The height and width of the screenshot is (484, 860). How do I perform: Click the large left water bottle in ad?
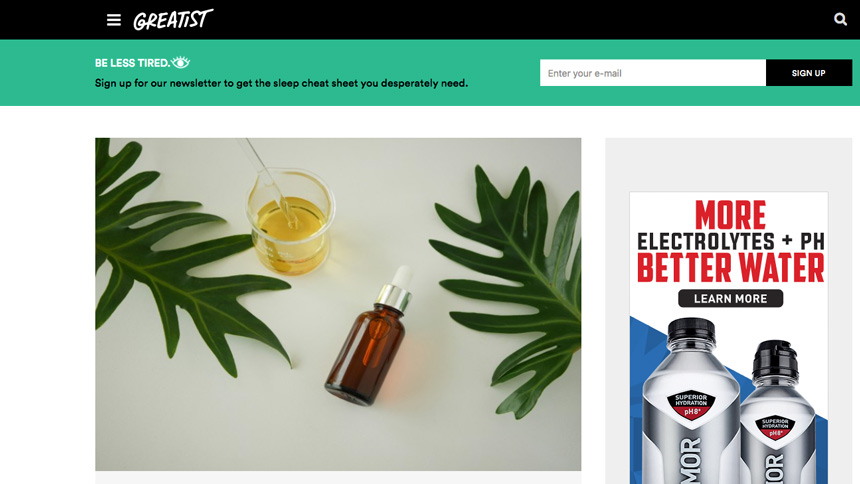[x=690, y=401]
